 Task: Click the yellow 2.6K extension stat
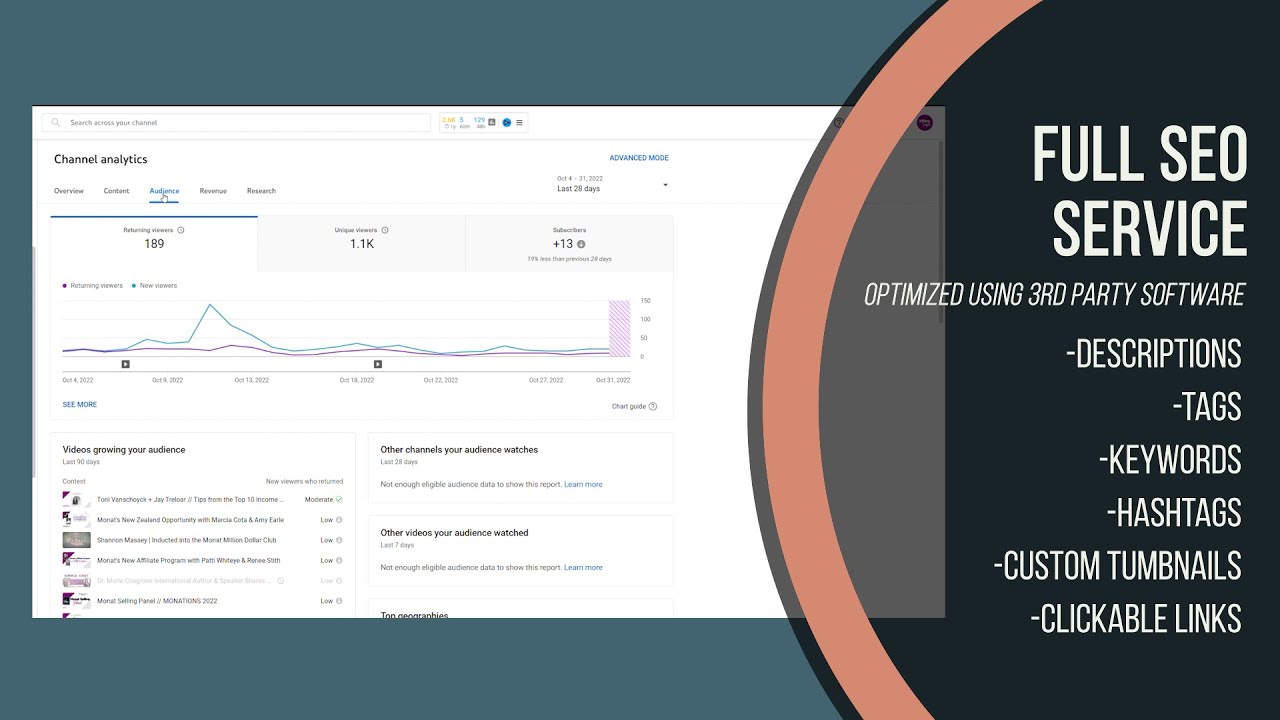448,120
